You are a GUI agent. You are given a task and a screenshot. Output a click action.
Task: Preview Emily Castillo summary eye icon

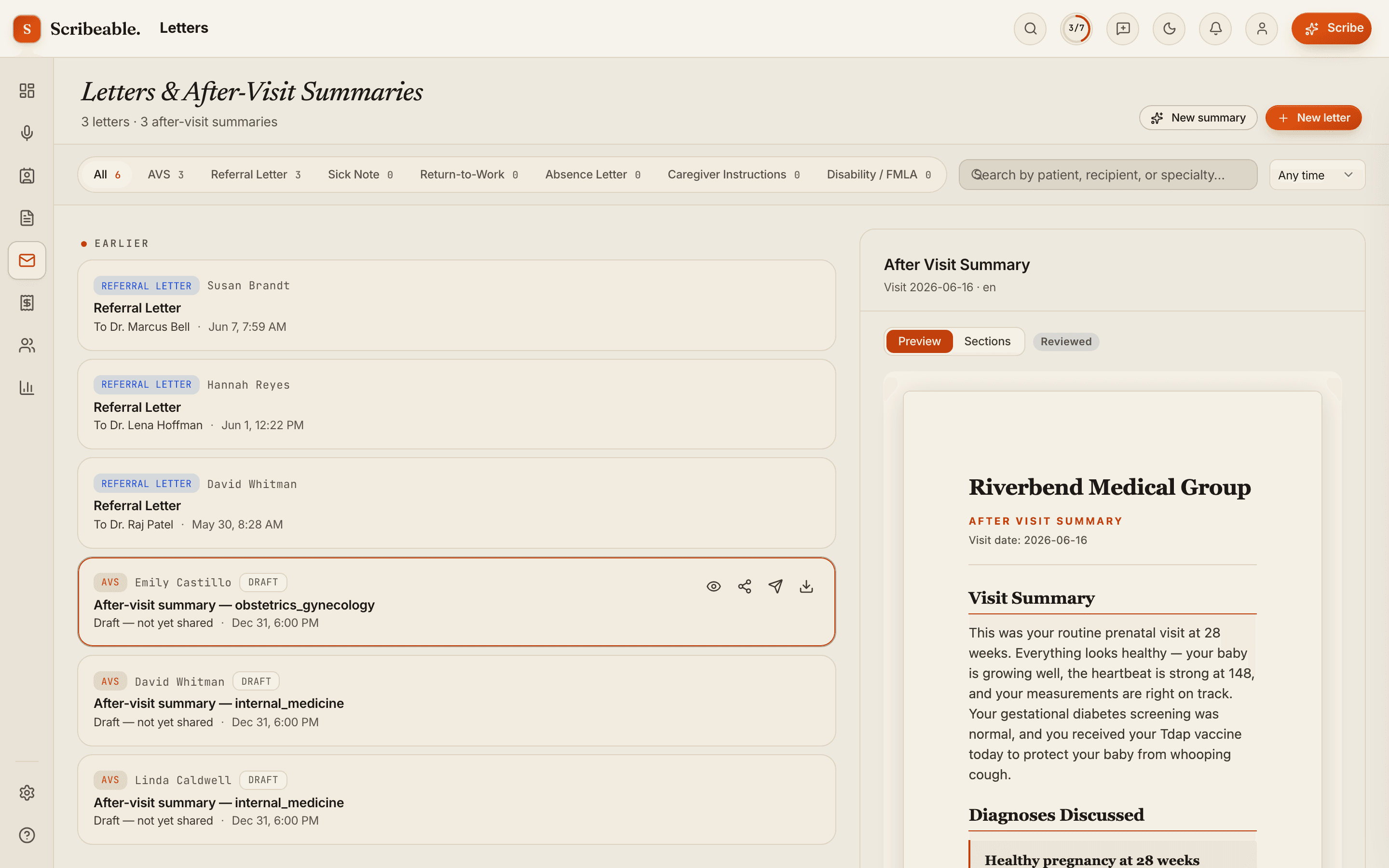tap(713, 586)
